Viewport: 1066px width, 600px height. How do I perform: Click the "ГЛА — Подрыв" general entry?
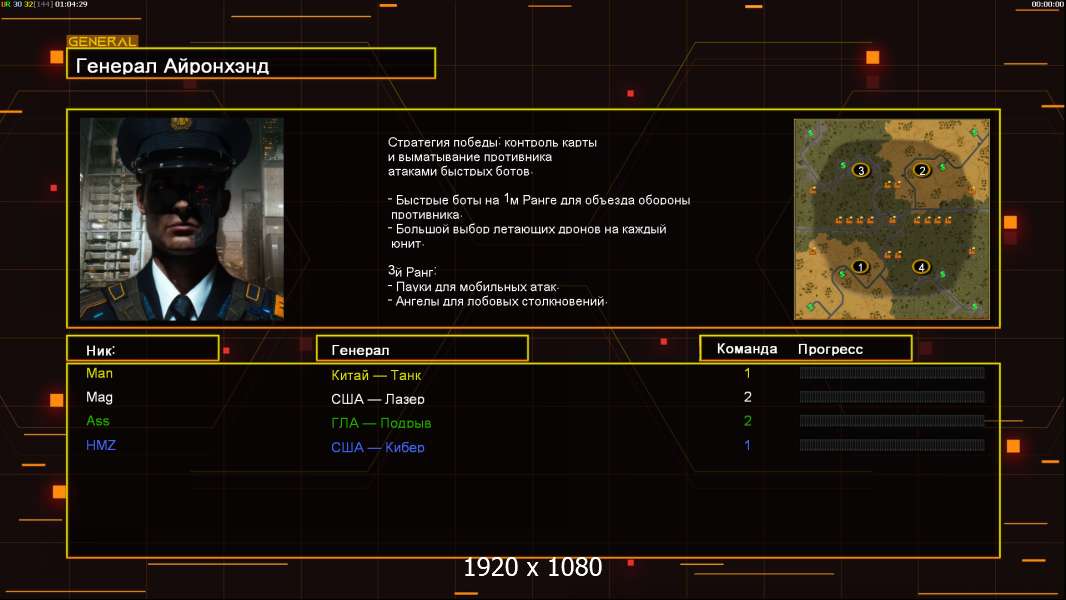(x=381, y=423)
